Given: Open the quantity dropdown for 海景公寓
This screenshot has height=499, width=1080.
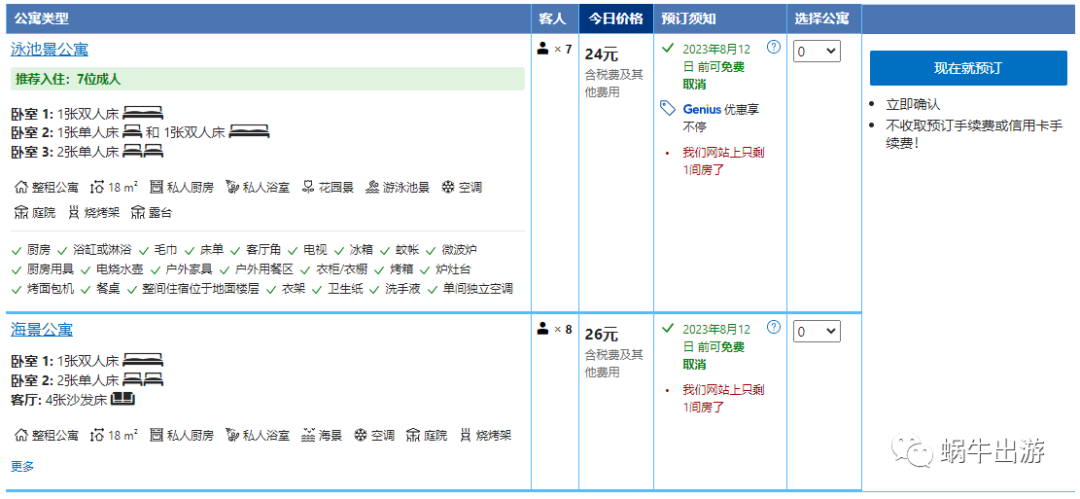Looking at the screenshot, I should (x=817, y=332).
